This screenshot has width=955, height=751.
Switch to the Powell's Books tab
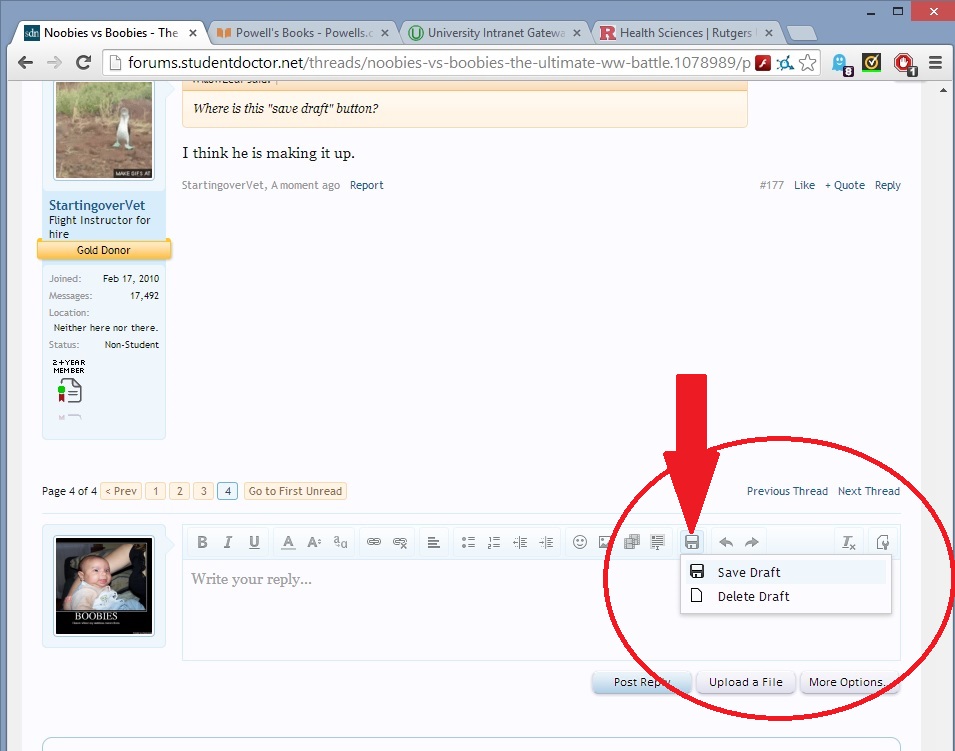(303, 33)
